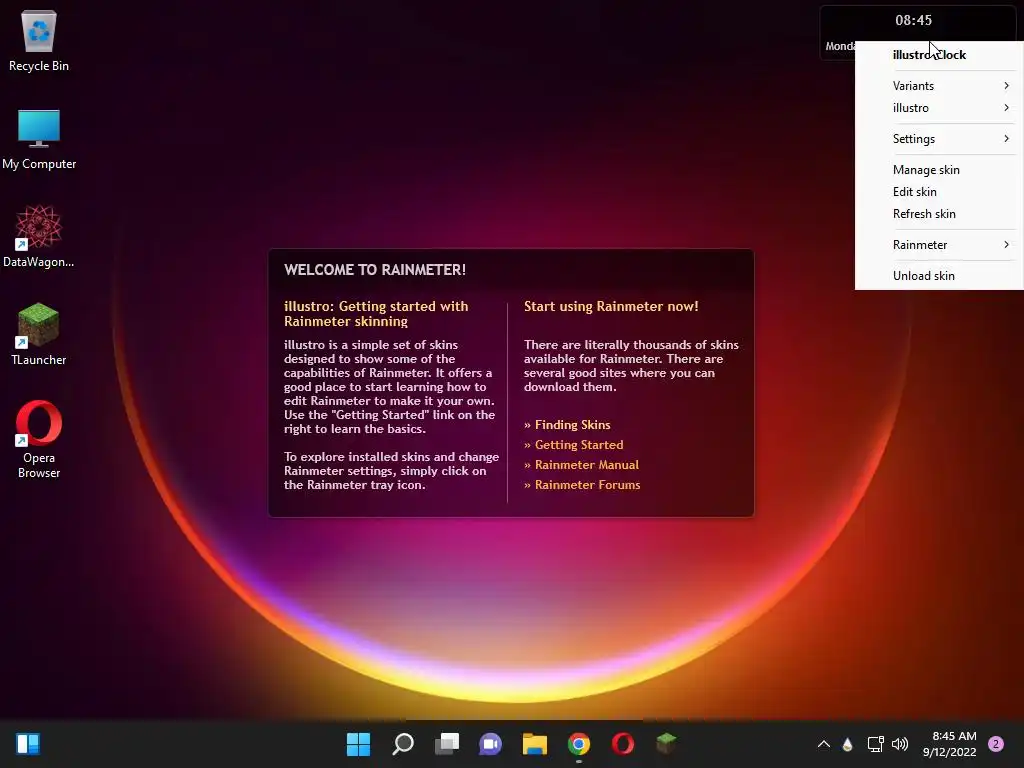Image resolution: width=1024 pixels, height=768 pixels.
Task: Expand the Settings submenu
Action: (939, 138)
